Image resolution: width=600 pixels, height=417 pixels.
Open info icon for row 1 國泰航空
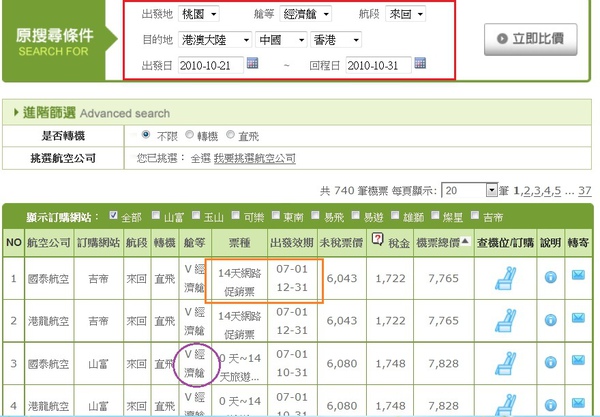[551, 277]
